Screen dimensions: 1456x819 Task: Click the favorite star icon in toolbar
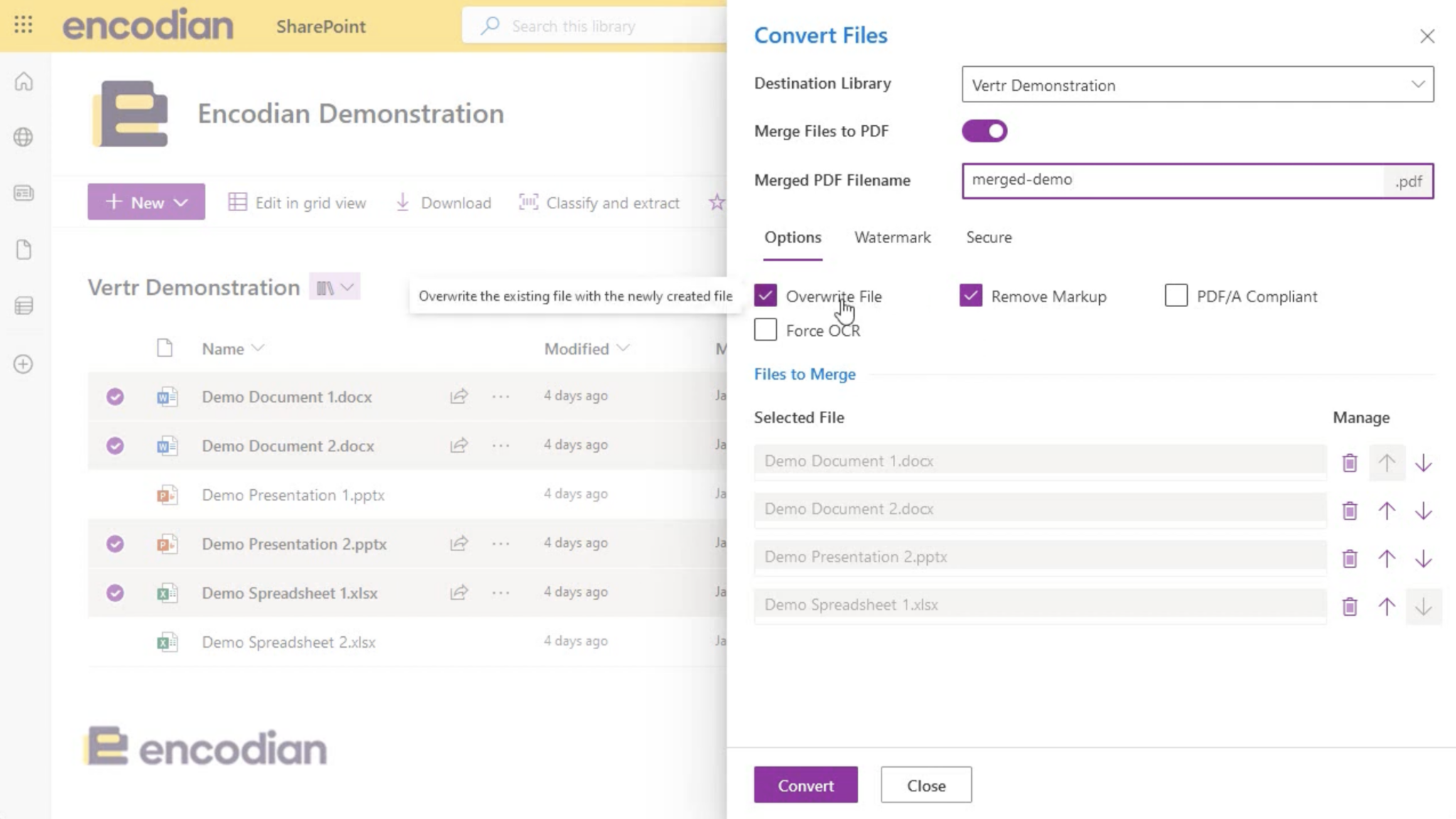[x=717, y=203]
